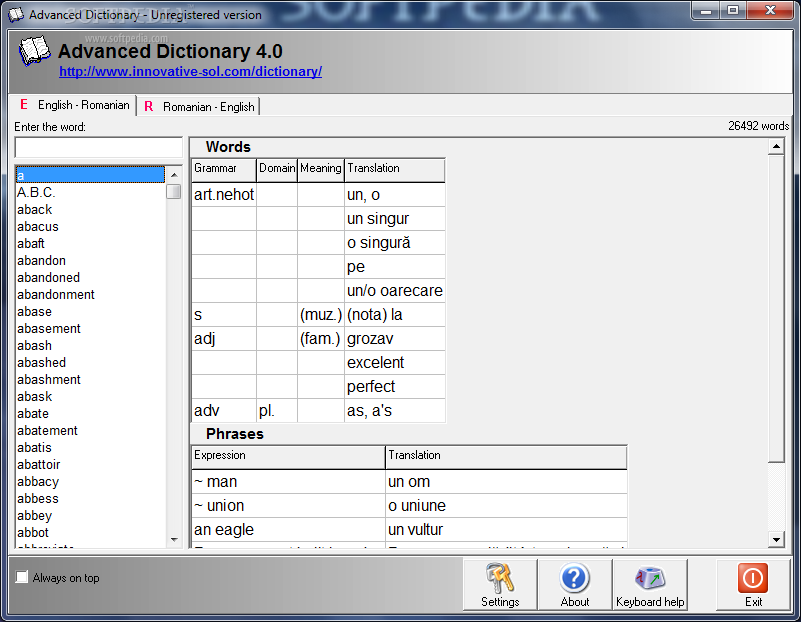Click the 'un/o oarecare' translation cell

tap(395, 291)
